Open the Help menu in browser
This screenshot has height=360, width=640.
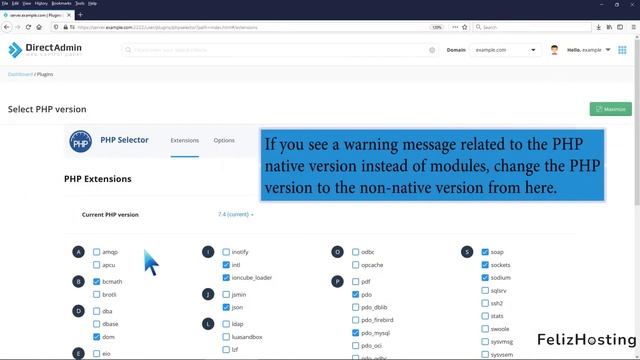pos(93,3)
